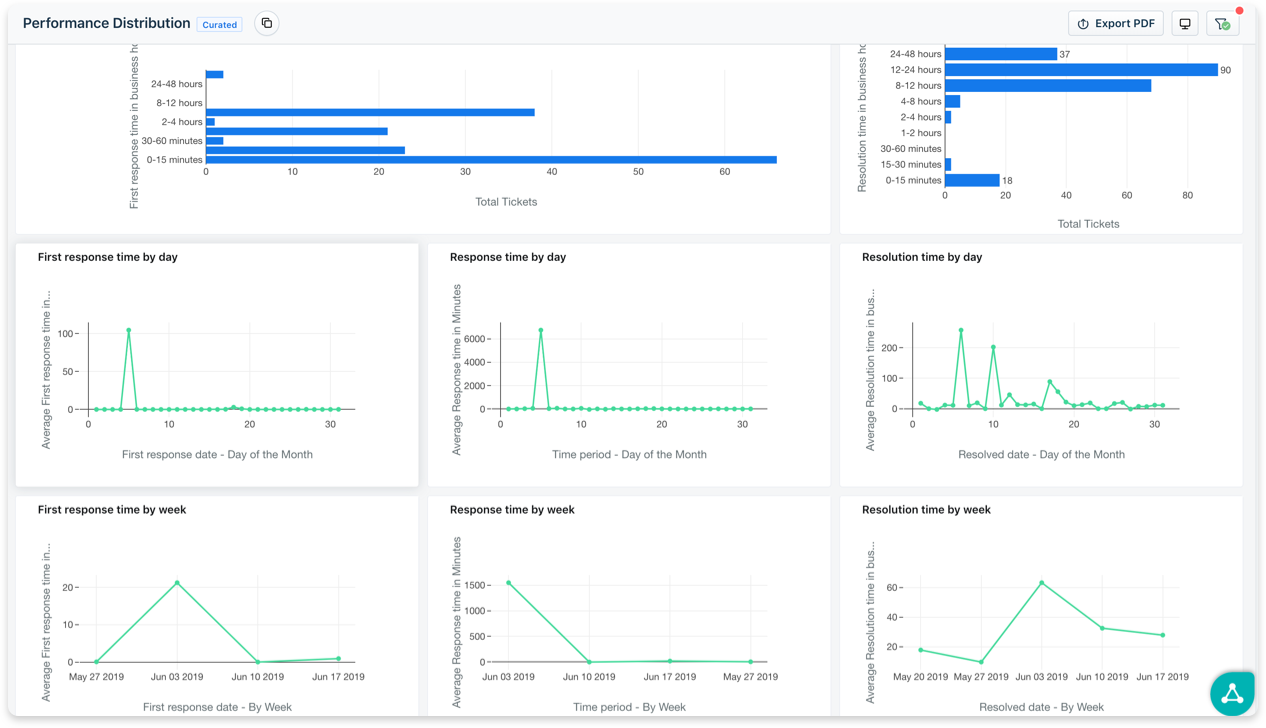Viewport: 1266px width, 728px height.
Task: Click the green checkmark on the filter icon
Action: click(1229, 27)
